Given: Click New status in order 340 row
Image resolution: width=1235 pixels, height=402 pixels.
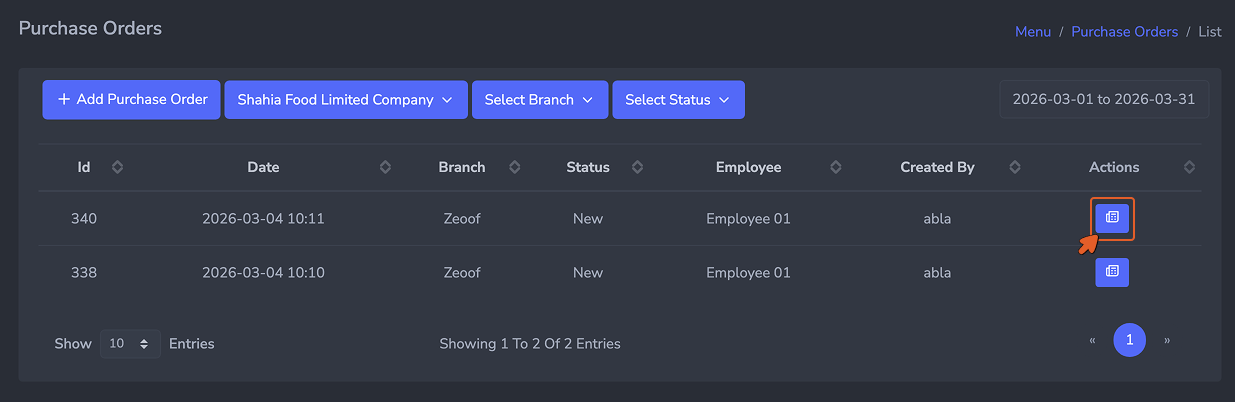Looking at the screenshot, I should coord(588,218).
